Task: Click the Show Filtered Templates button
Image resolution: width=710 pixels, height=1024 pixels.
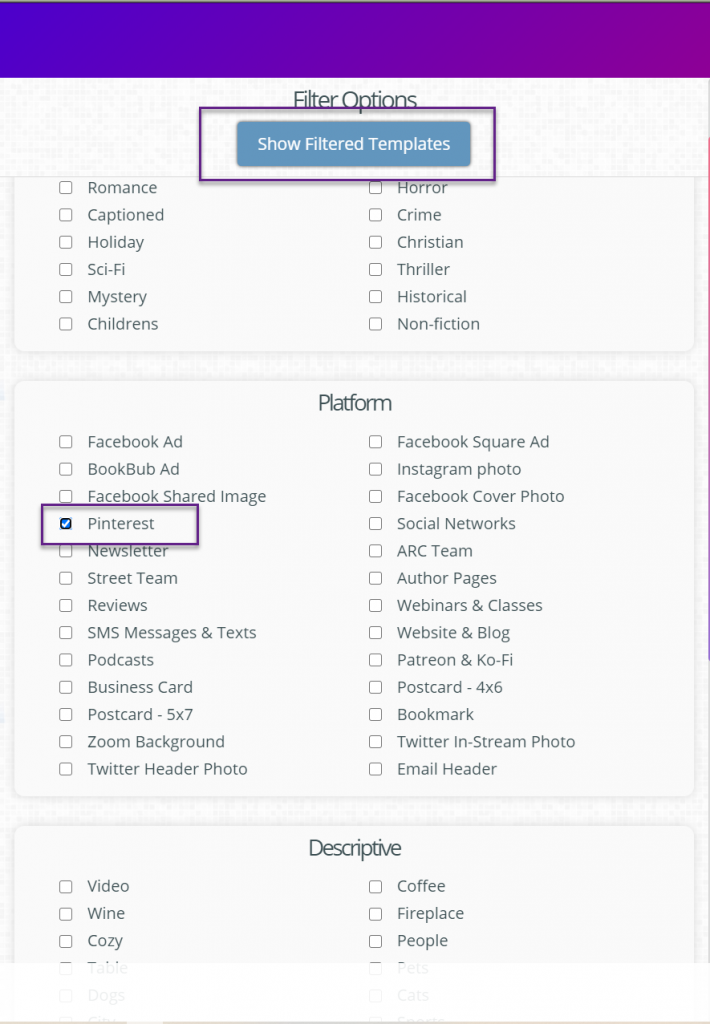Action: [x=353, y=143]
